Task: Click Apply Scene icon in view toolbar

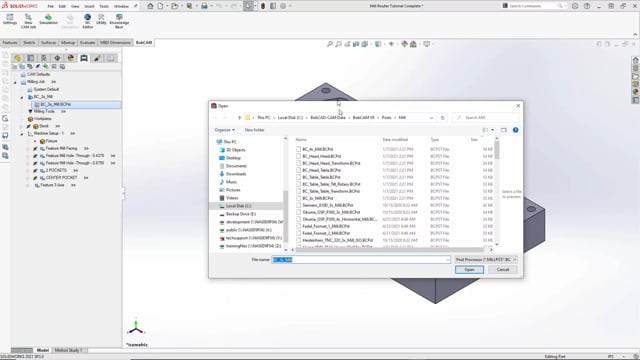Action: pos(413,44)
